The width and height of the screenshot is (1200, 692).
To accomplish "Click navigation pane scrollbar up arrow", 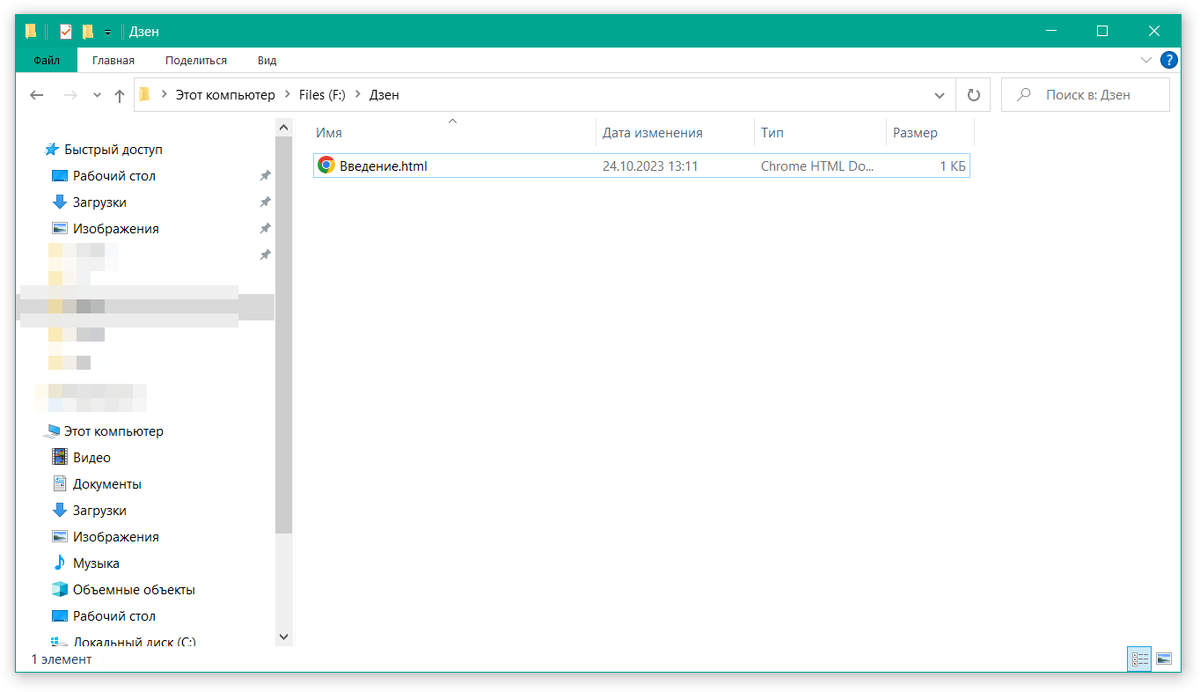I will coord(283,128).
